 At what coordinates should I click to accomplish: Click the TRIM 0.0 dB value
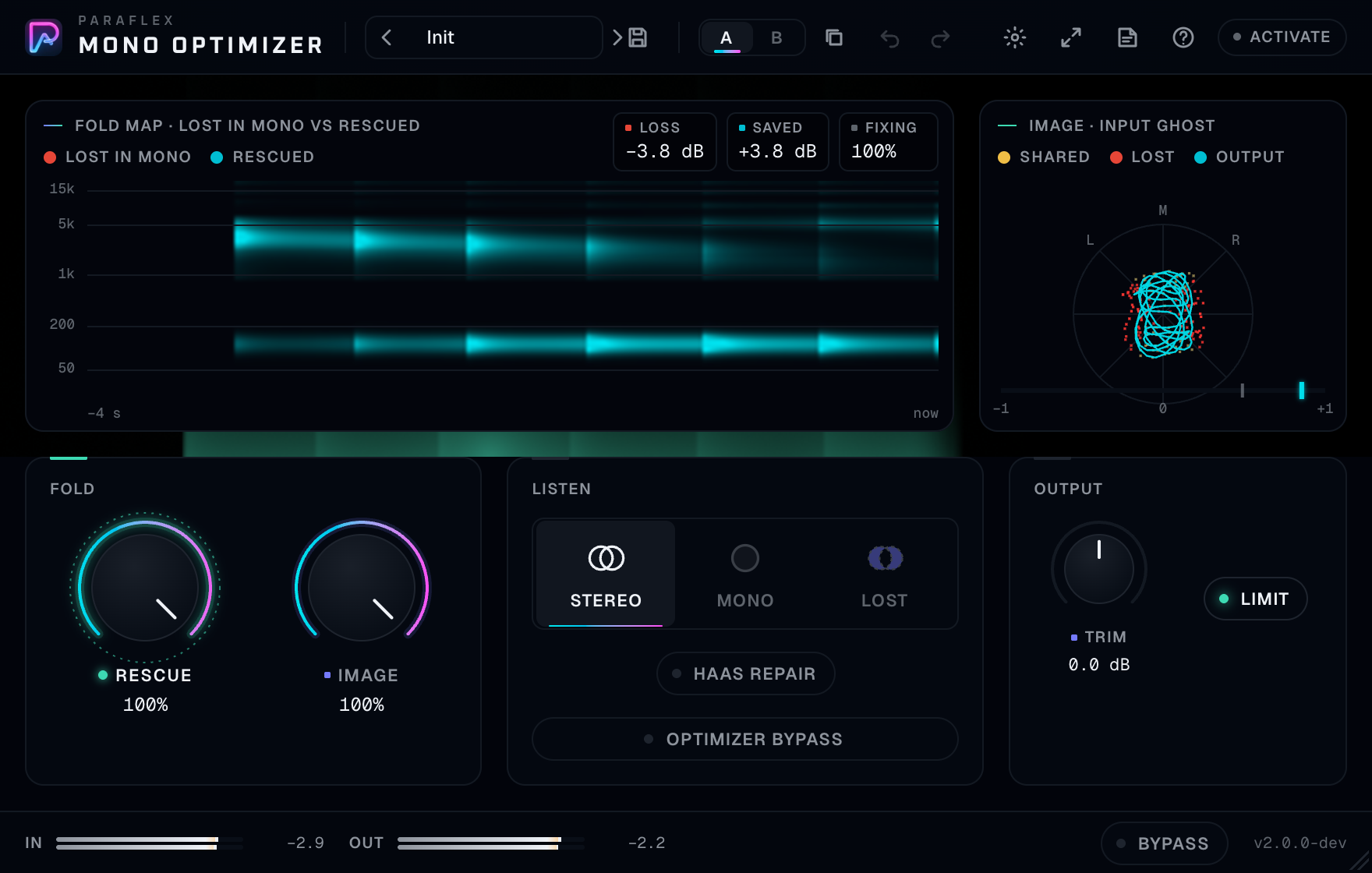pos(1099,665)
